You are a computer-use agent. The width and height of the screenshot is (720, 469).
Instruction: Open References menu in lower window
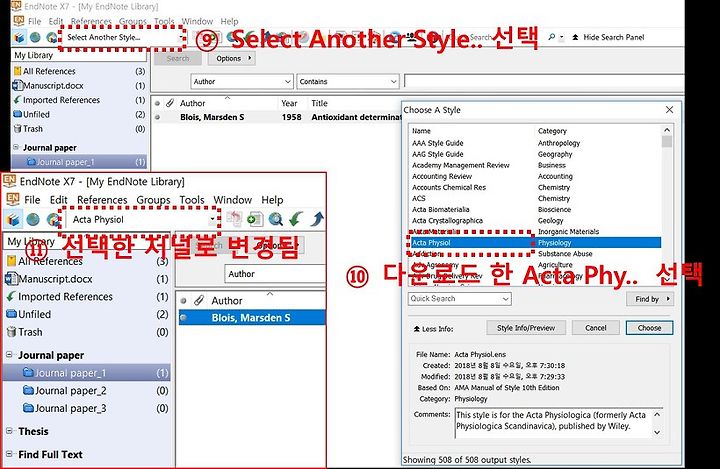tap(102, 200)
